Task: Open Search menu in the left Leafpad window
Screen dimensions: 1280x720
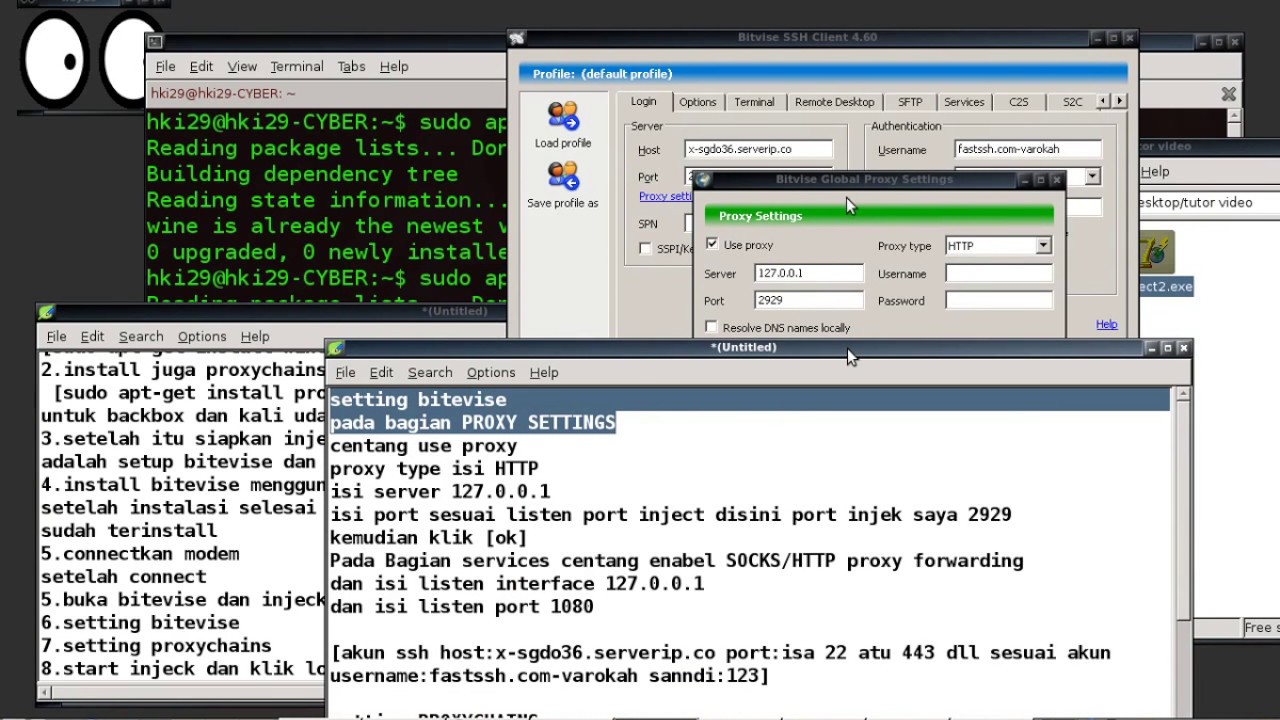Action: point(141,336)
